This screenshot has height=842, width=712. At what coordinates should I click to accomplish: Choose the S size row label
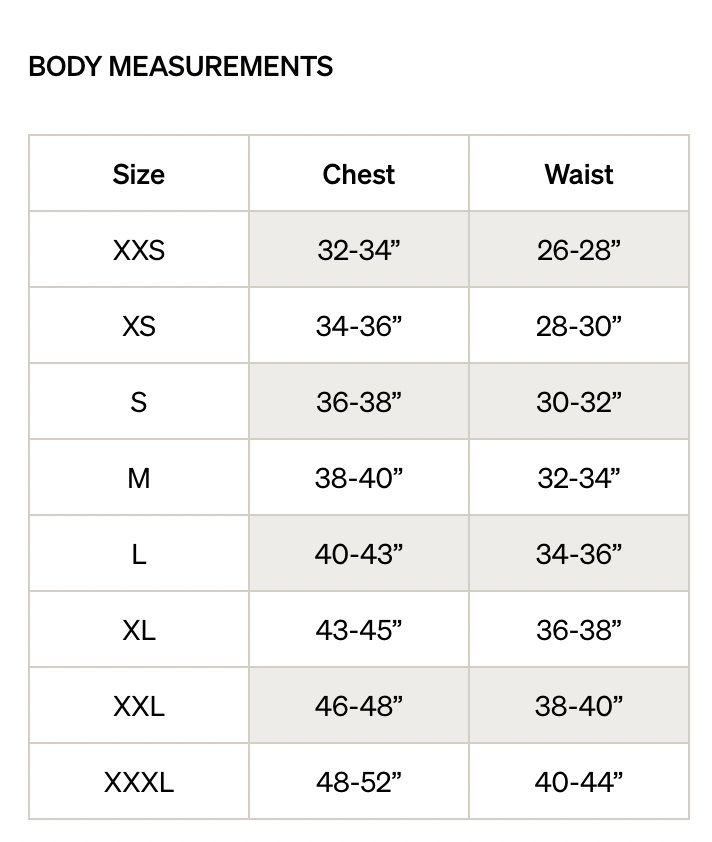pyautogui.click(x=139, y=402)
